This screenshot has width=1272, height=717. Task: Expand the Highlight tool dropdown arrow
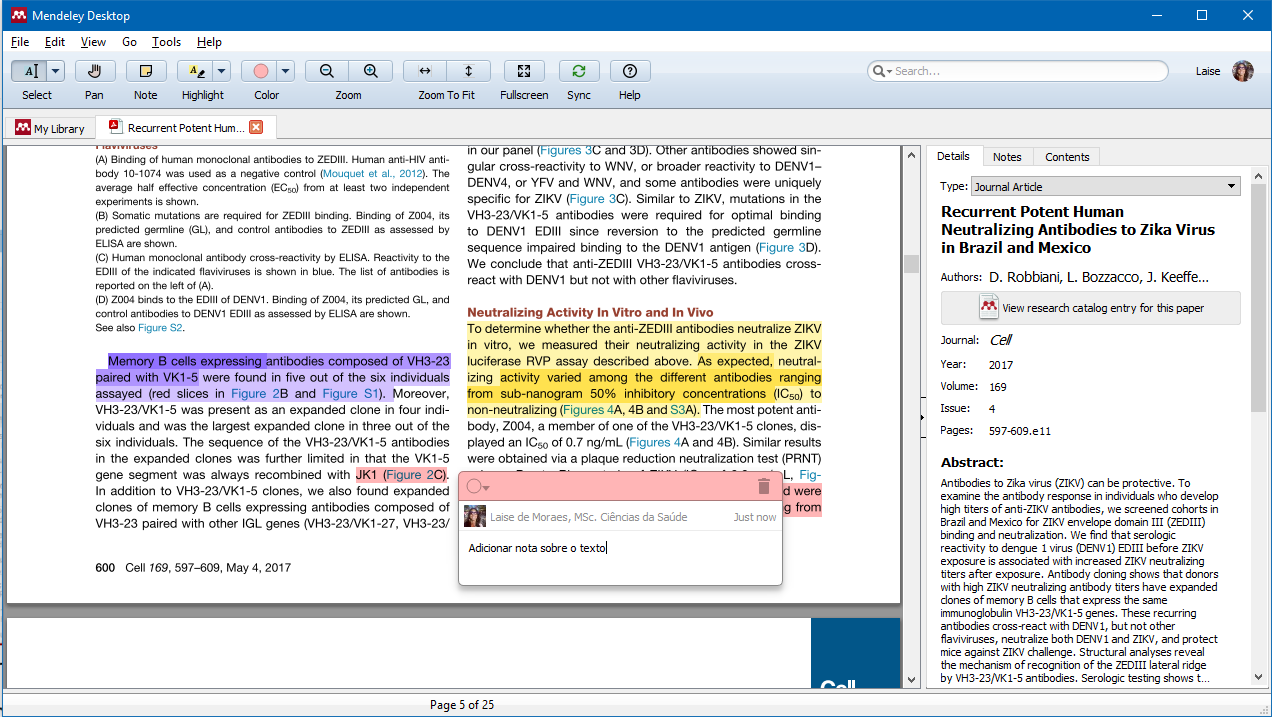pyautogui.click(x=221, y=71)
